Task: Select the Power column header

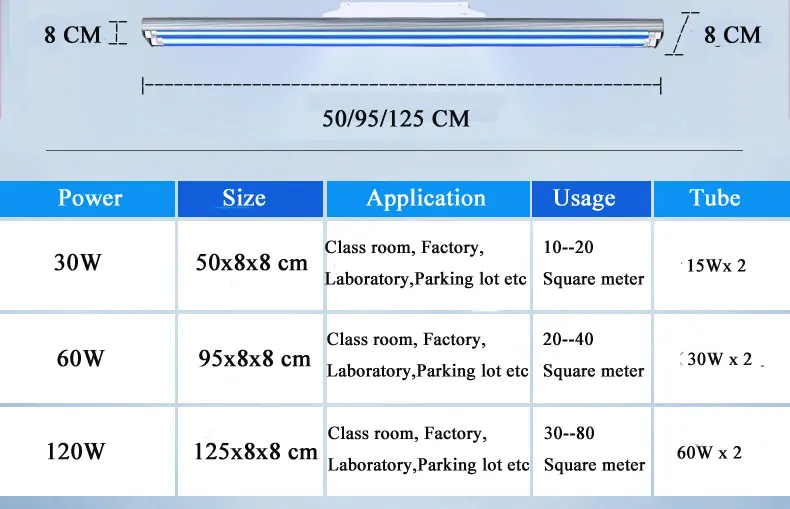Action: pyautogui.click(x=90, y=197)
